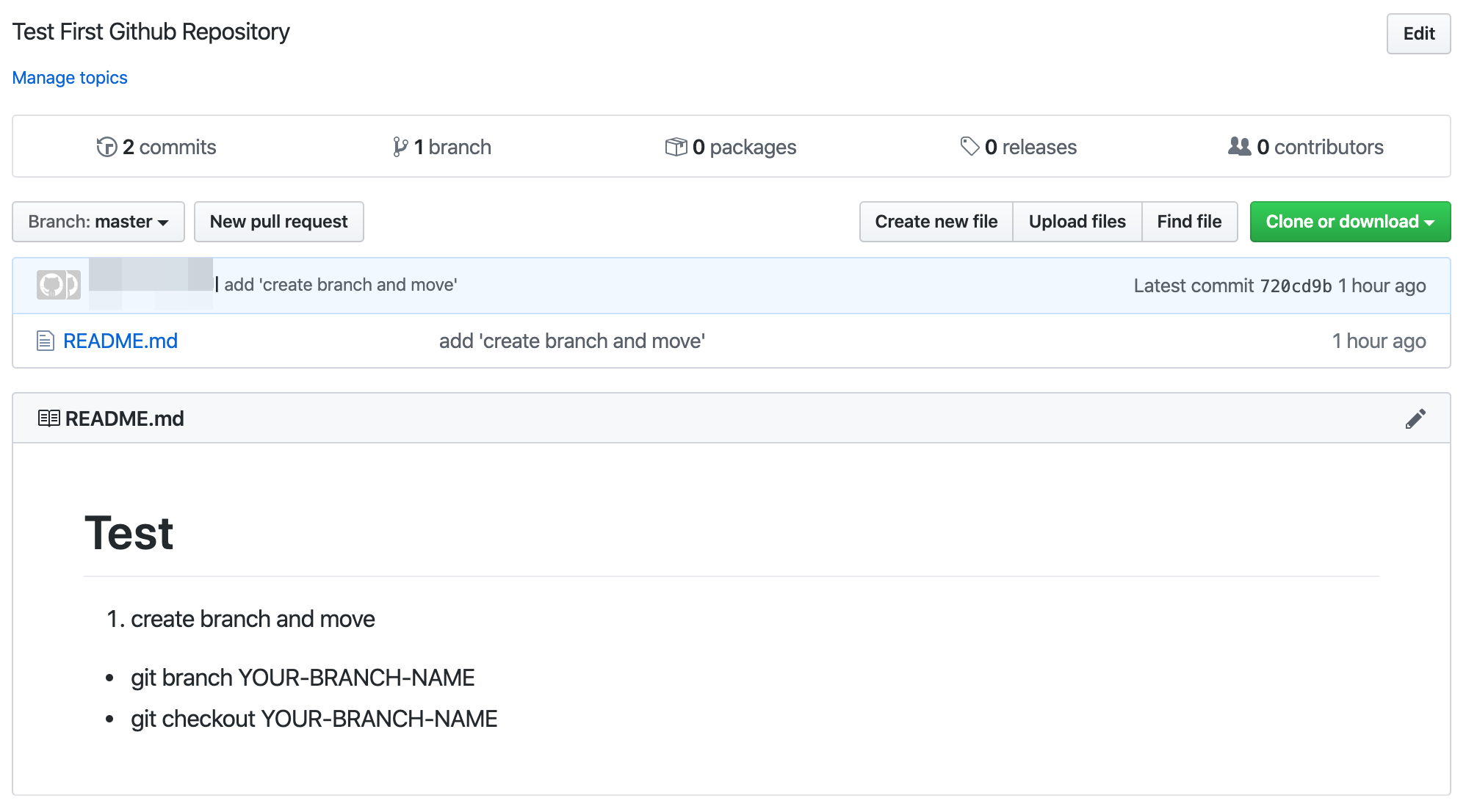Image resolution: width=1466 pixels, height=812 pixels.
Task: Open the Branch: master dropdown
Action: pyautogui.click(x=98, y=222)
